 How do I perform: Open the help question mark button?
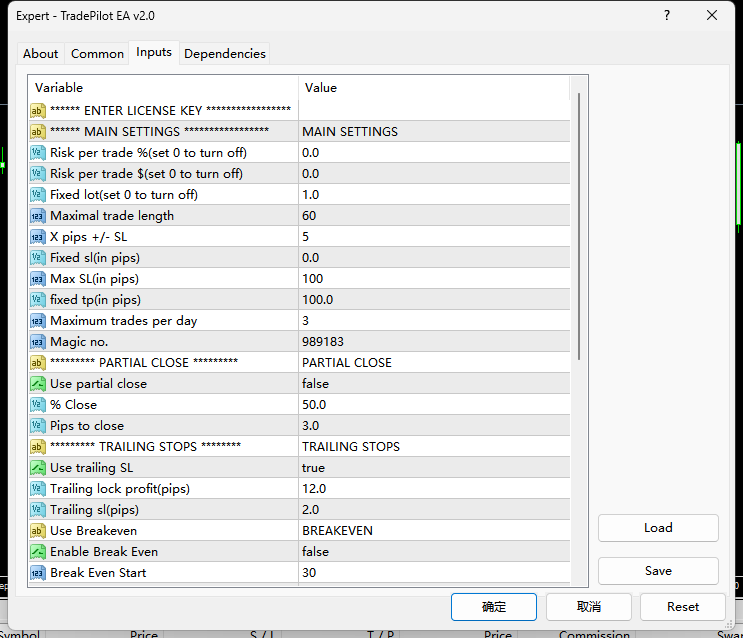coord(667,15)
